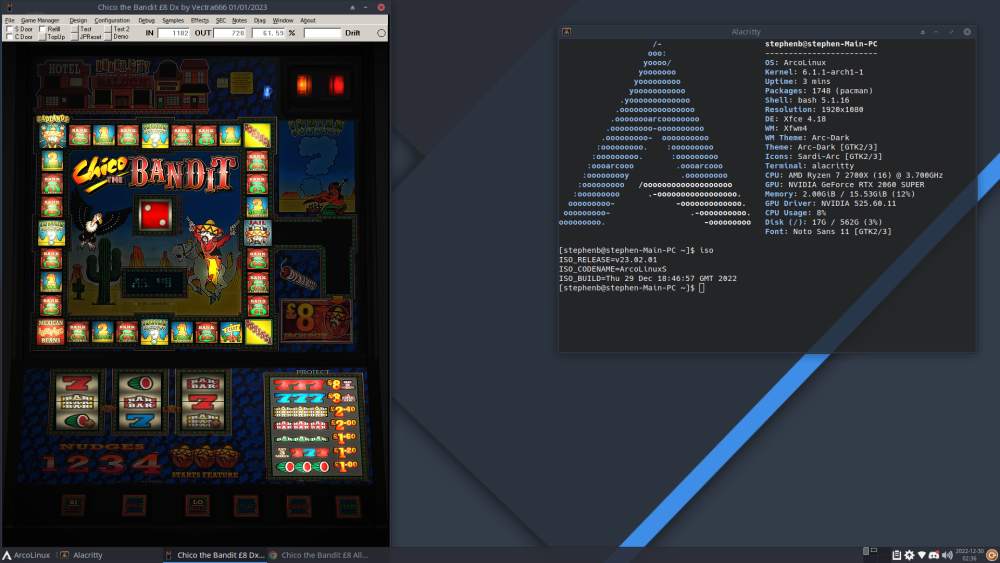Toggle the Demo button
Viewport: 1000px width, 563px height.
[x=108, y=37]
